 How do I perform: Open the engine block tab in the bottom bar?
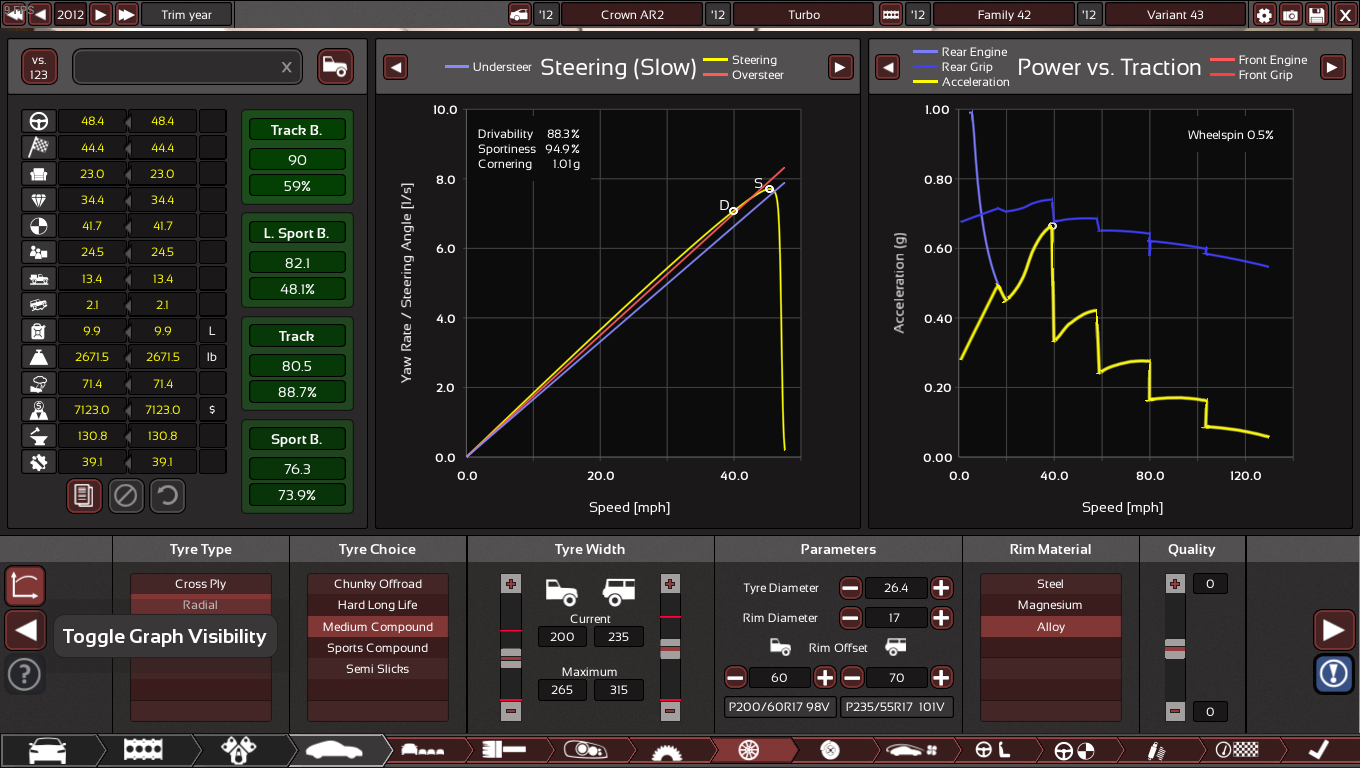click(x=143, y=751)
